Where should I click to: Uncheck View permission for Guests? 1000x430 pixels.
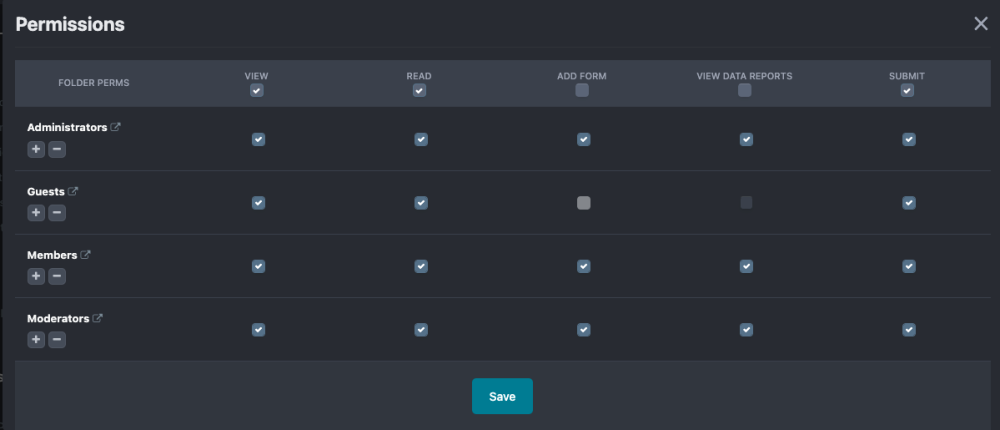(258, 202)
